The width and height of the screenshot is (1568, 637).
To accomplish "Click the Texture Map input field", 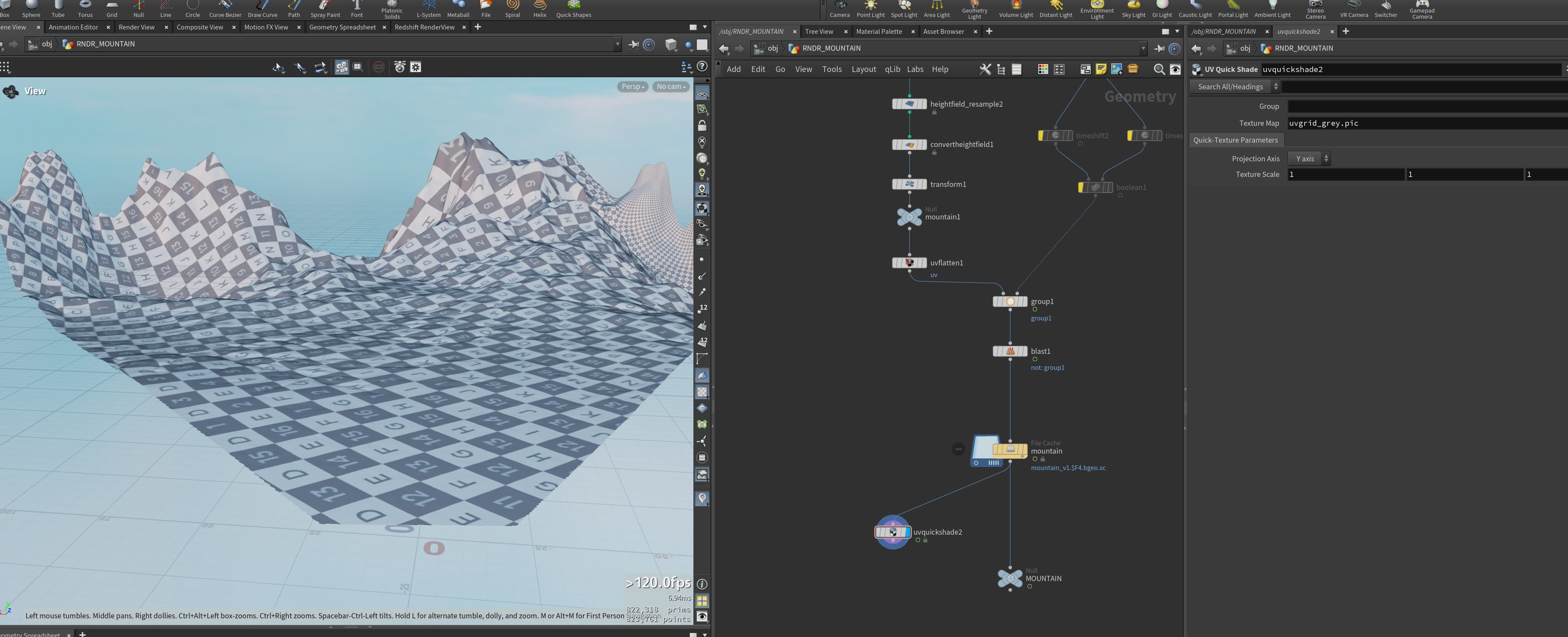I will (x=1427, y=123).
